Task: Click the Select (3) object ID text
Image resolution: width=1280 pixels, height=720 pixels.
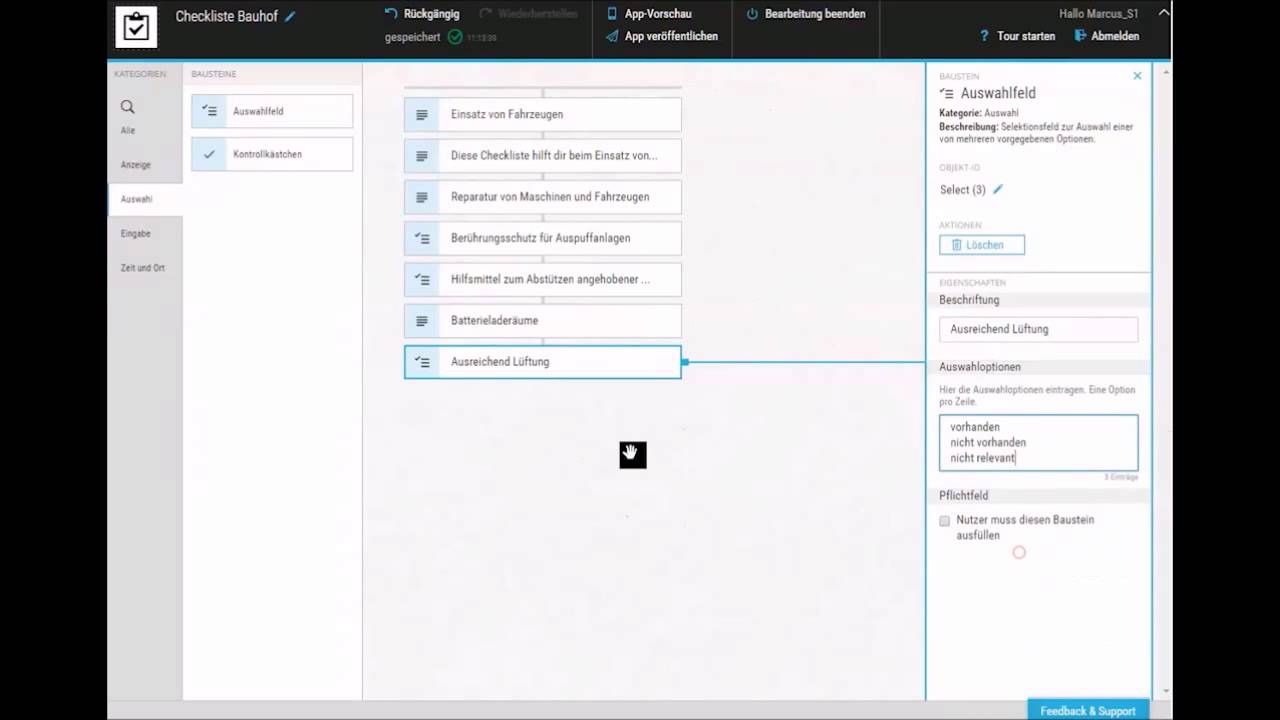Action: click(963, 190)
